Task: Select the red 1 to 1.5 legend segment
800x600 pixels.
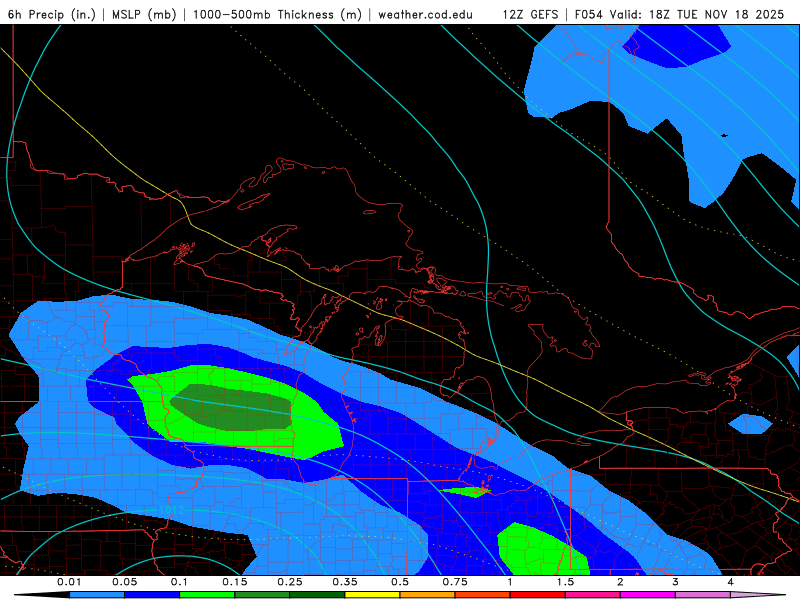Action: pyautogui.click(x=538, y=595)
